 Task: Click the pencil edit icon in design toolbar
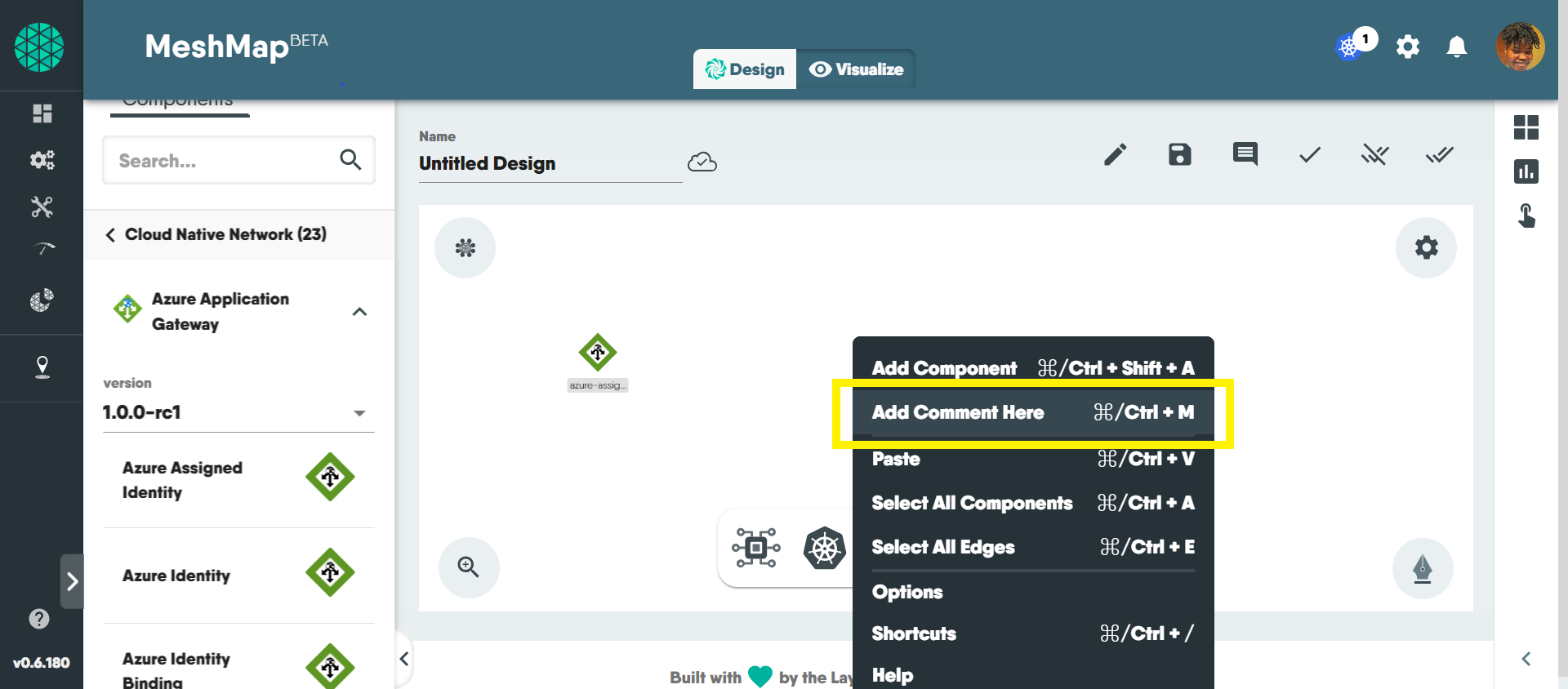(1115, 154)
